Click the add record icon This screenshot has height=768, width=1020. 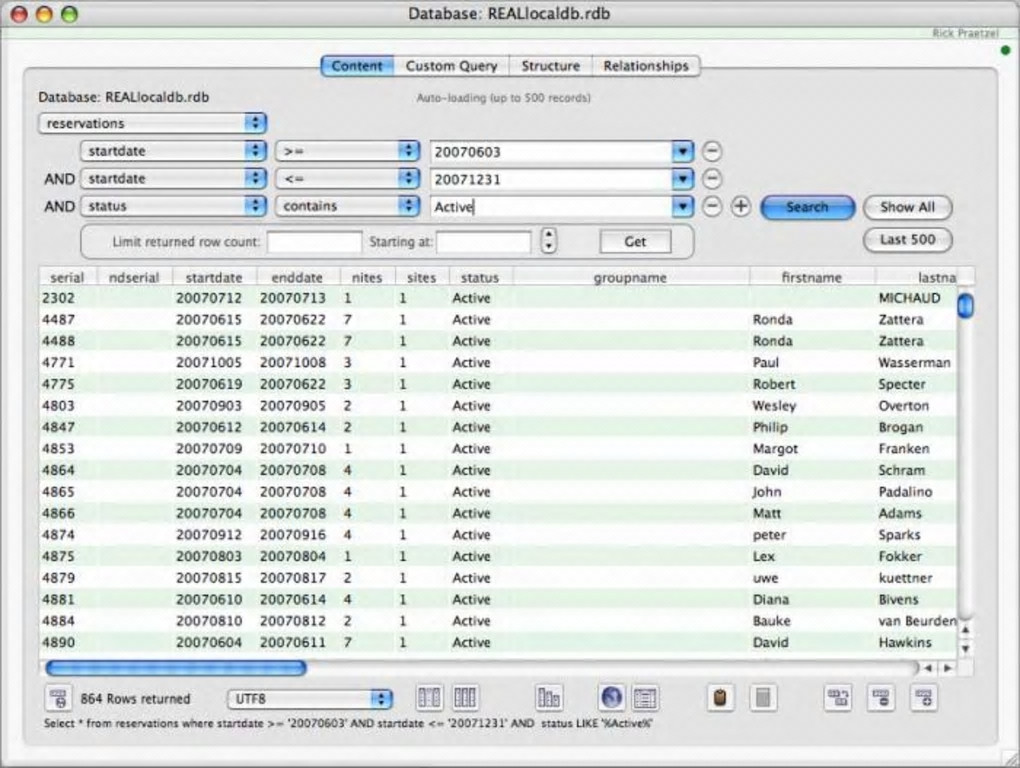pos(924,698)
